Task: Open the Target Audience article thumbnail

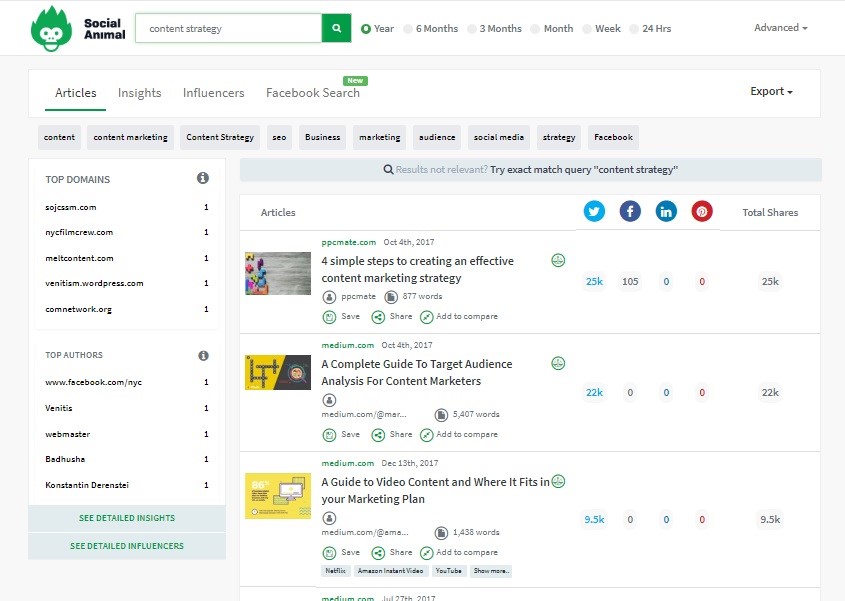Action: pyautogui.click(x=278, y=372)
